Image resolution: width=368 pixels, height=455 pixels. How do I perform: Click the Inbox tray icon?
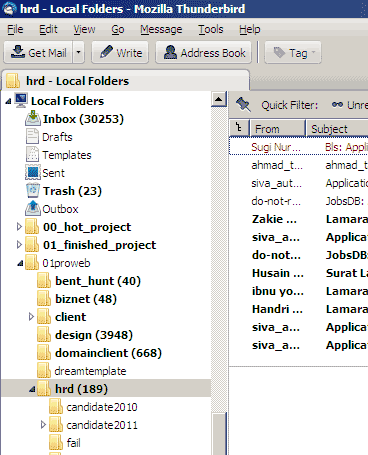pyautogui.click(x=33, y=119)
